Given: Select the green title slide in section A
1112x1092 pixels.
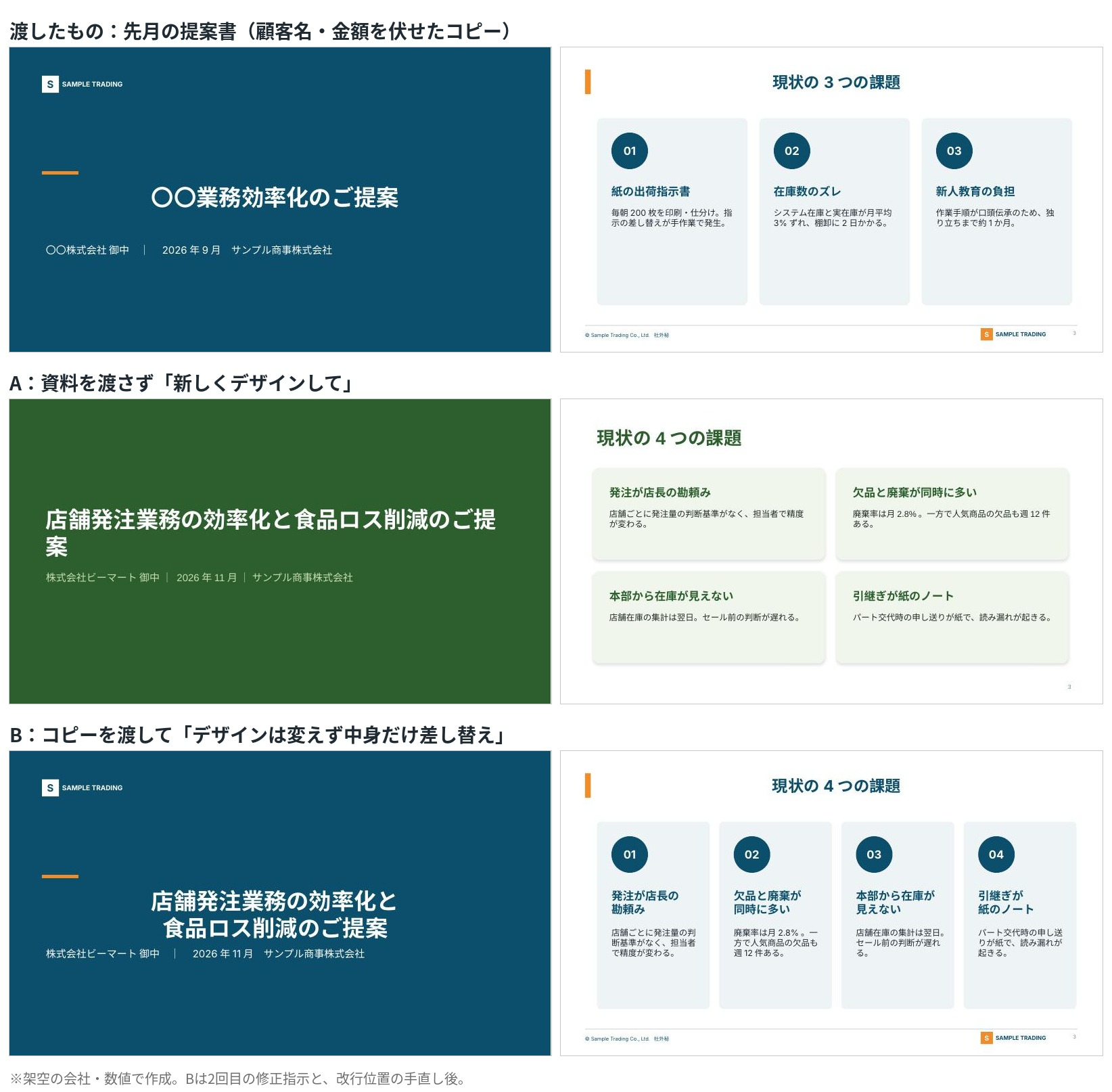Looking at the screenshot, I should point(280,551).
